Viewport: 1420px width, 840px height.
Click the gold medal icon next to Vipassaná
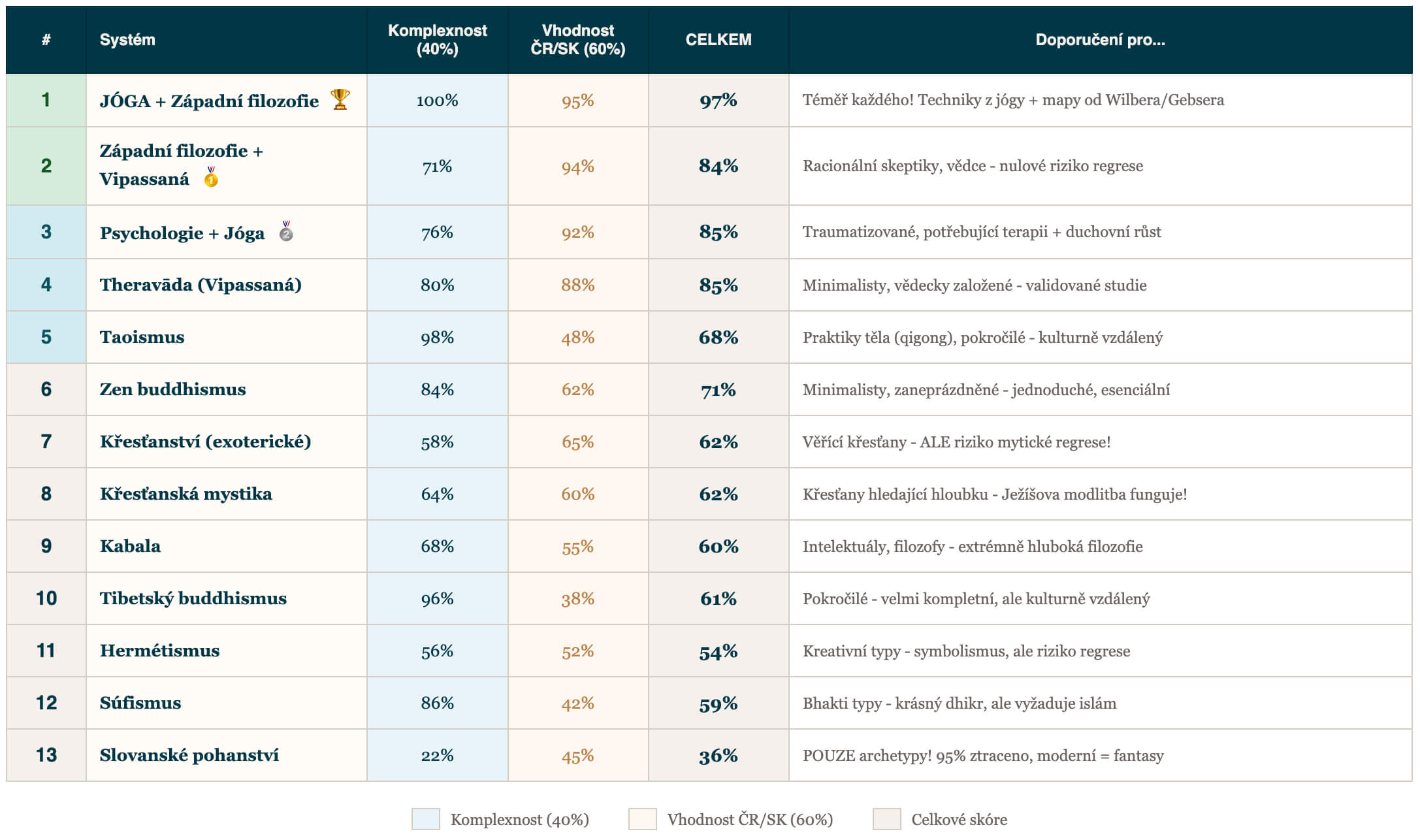211,177
